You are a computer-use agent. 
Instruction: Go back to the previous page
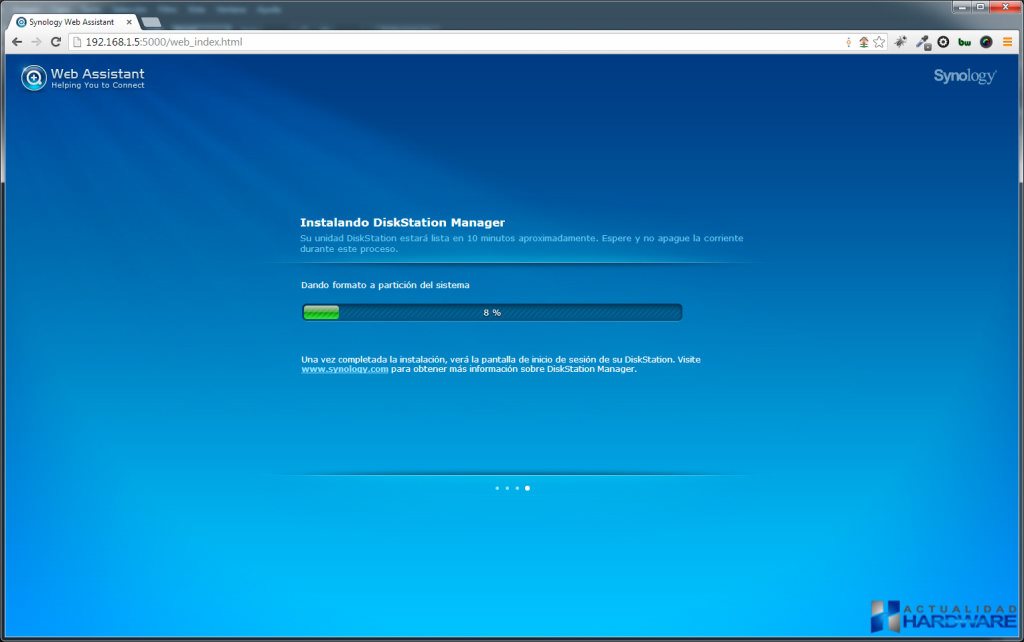16,42
